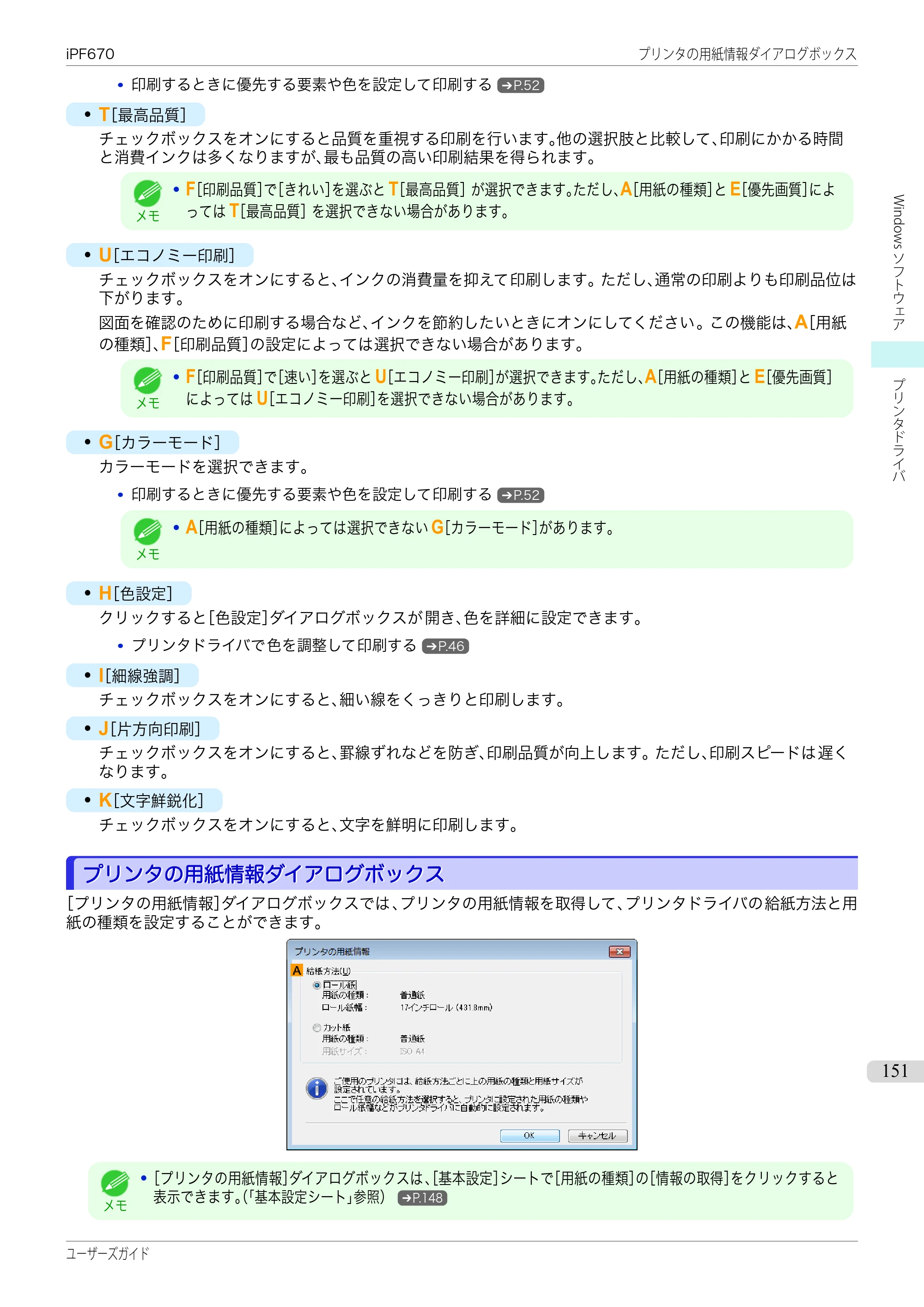Open the →P.46 link for color adjustment printing

click(445, 646)
